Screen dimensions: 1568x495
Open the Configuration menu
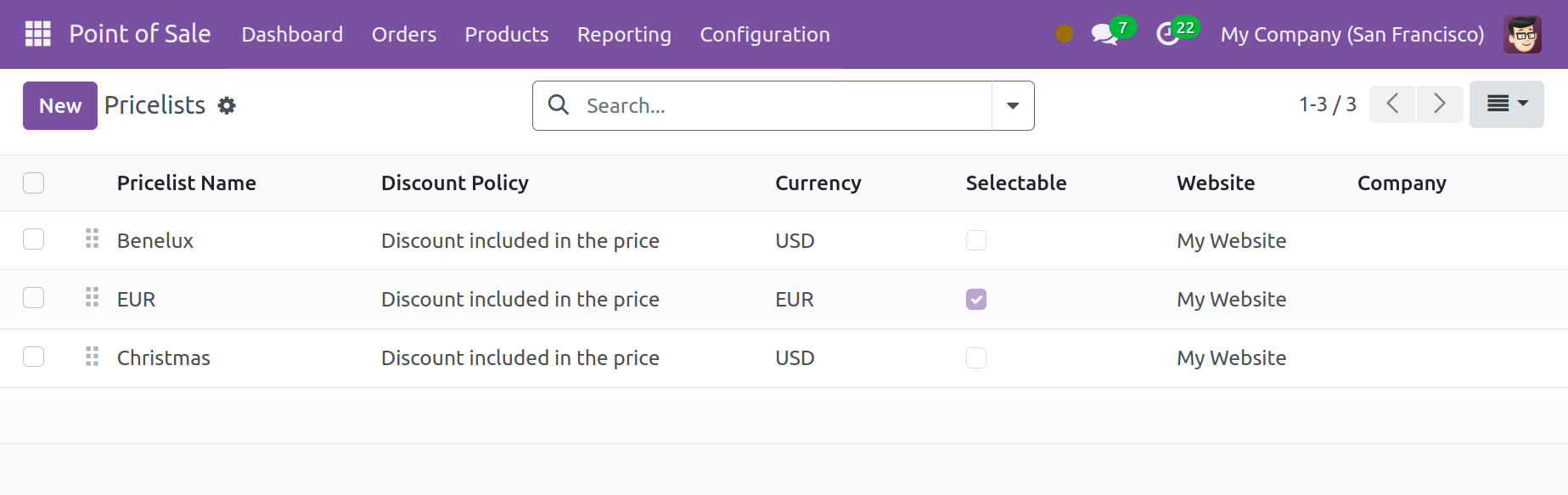764,34
